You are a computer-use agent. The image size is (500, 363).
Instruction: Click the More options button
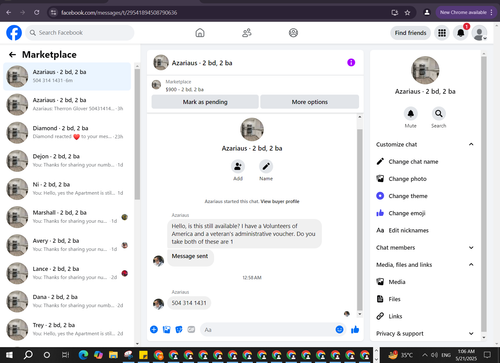pos(310,102)
